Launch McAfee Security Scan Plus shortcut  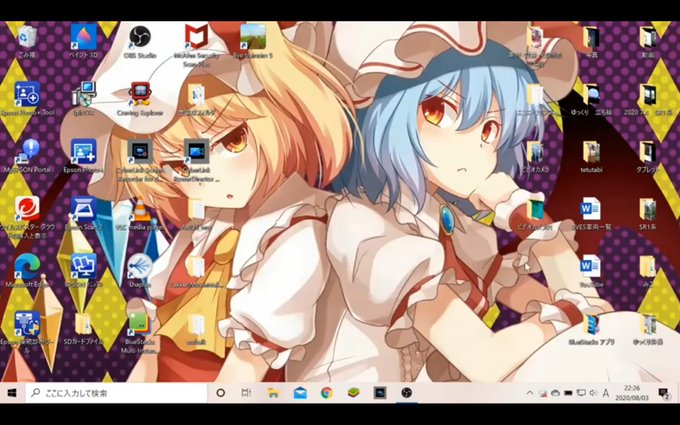point(196,37)
